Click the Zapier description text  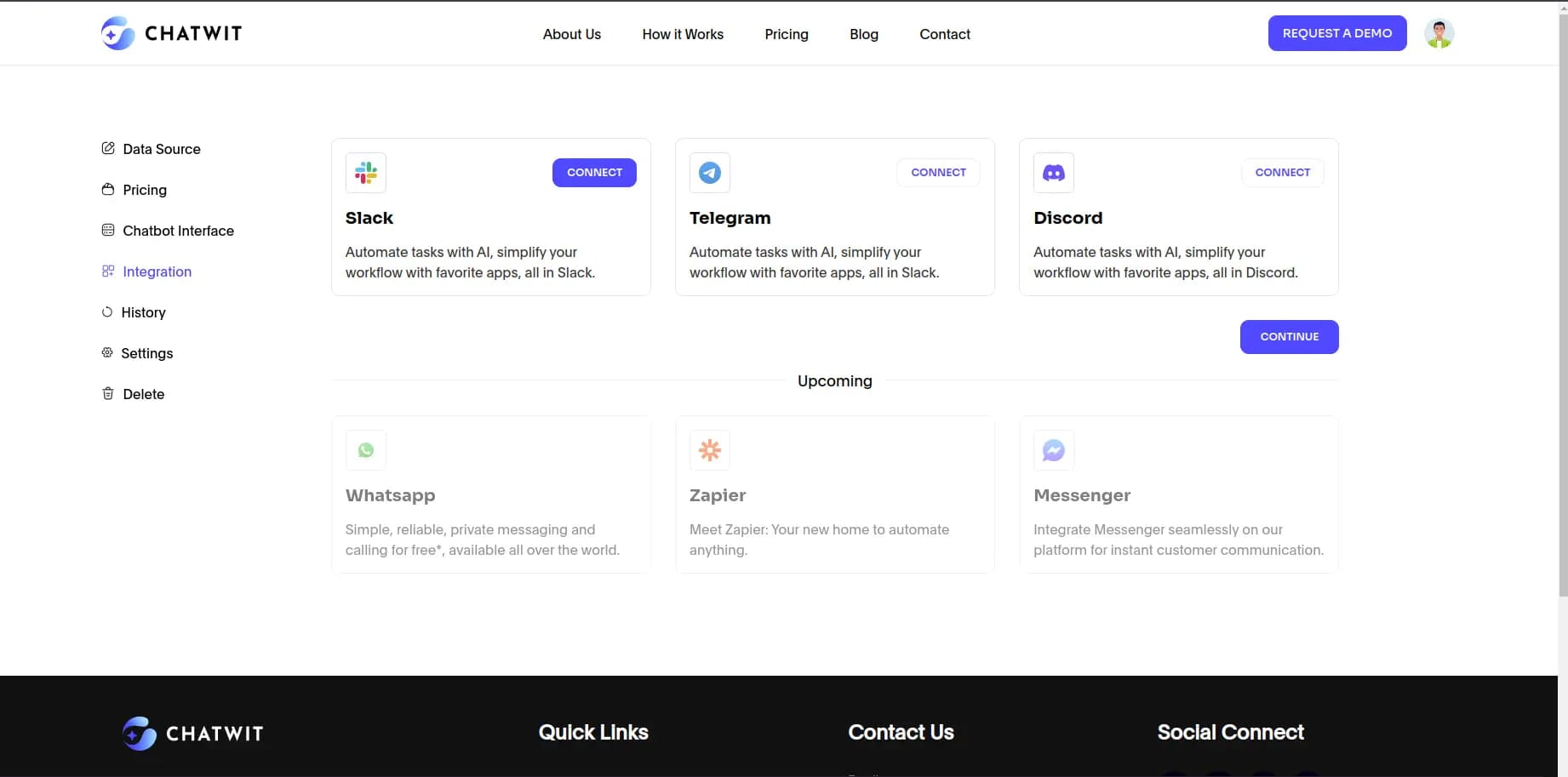coord(819,540)
